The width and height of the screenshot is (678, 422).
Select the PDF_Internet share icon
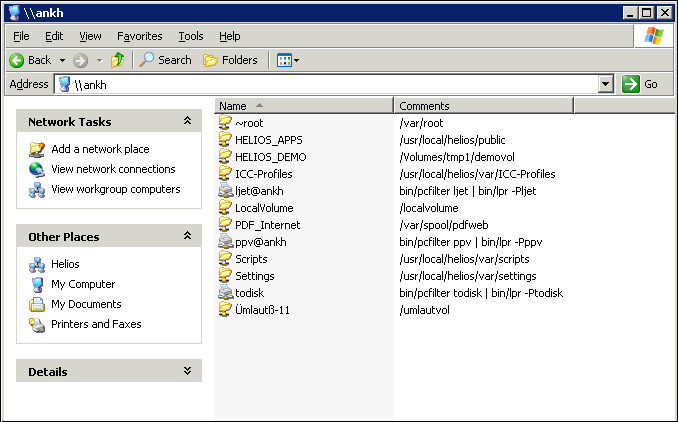[225, 224]
